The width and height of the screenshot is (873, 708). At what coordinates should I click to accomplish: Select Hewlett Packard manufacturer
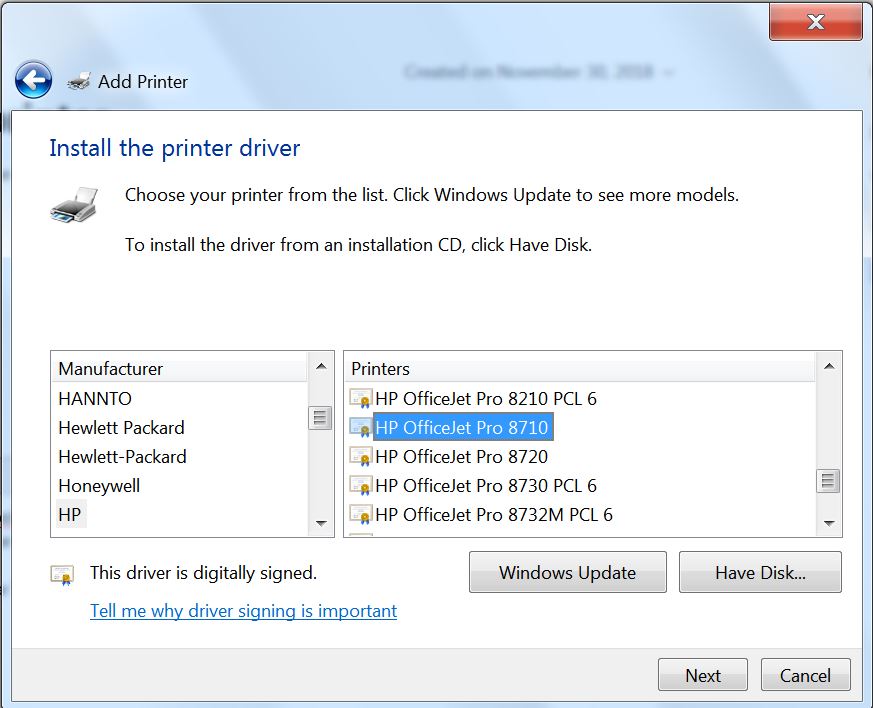pyautogui.click(x=121, y=427)
